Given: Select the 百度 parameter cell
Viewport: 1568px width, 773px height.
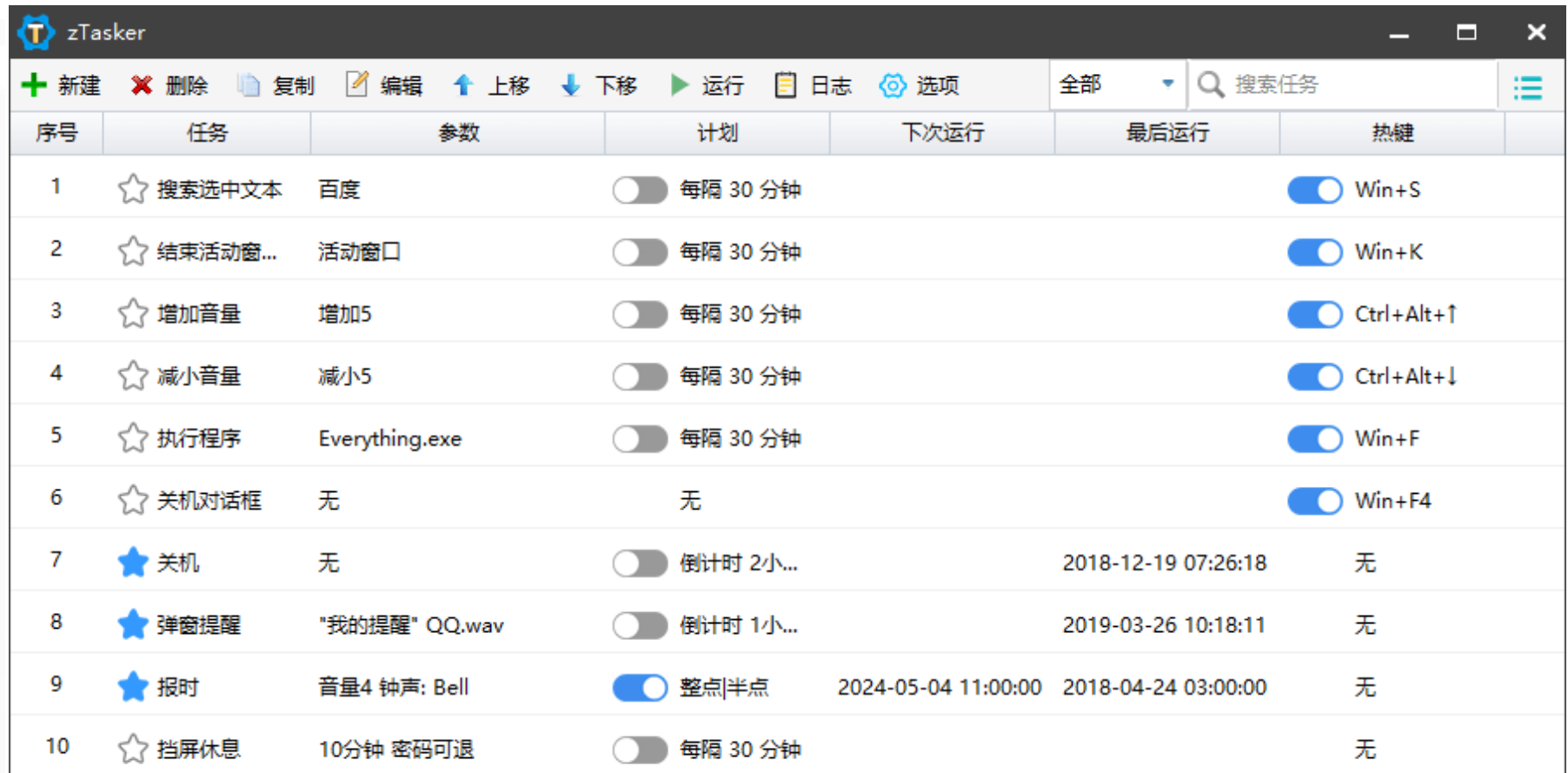Looking at the screenshot, I should 339,190.
